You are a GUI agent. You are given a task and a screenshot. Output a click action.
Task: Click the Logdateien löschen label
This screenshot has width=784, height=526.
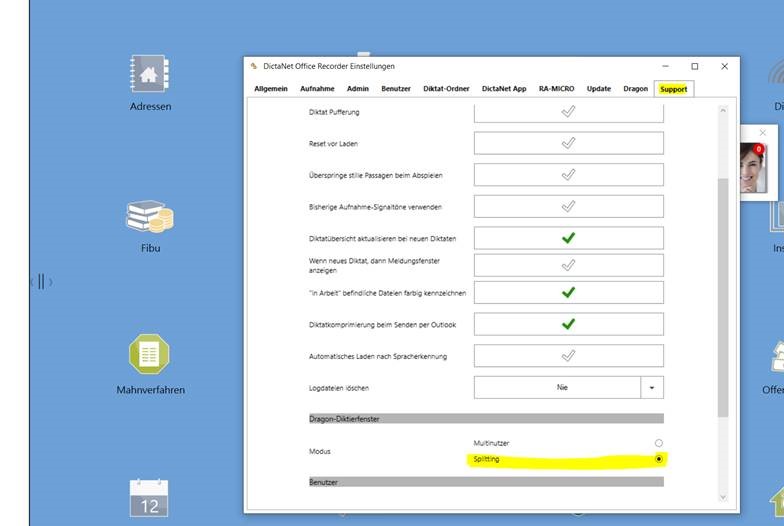coord(338,388)
